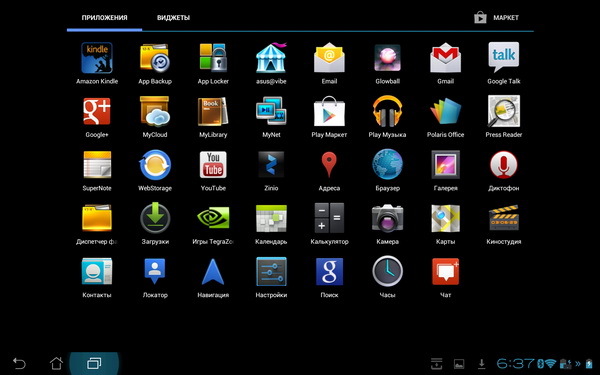The image size is (600, 375).
Task: Tap the Back navigation arrow
Action: [19, 363]
